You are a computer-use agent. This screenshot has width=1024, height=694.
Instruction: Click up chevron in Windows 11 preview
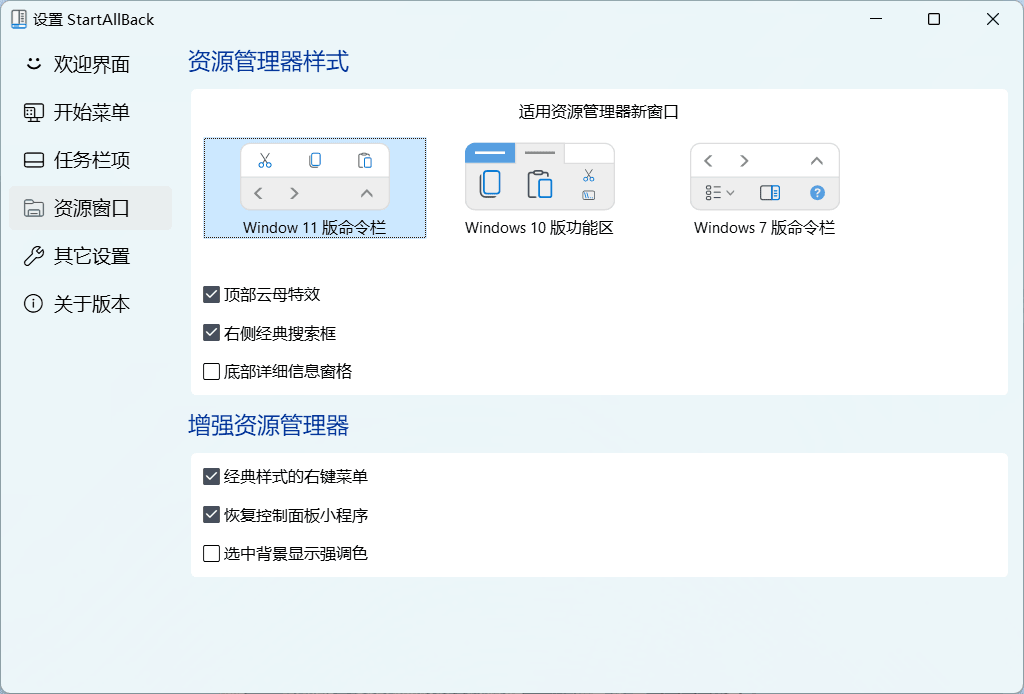pyautogui.click(x=367, y=193)
